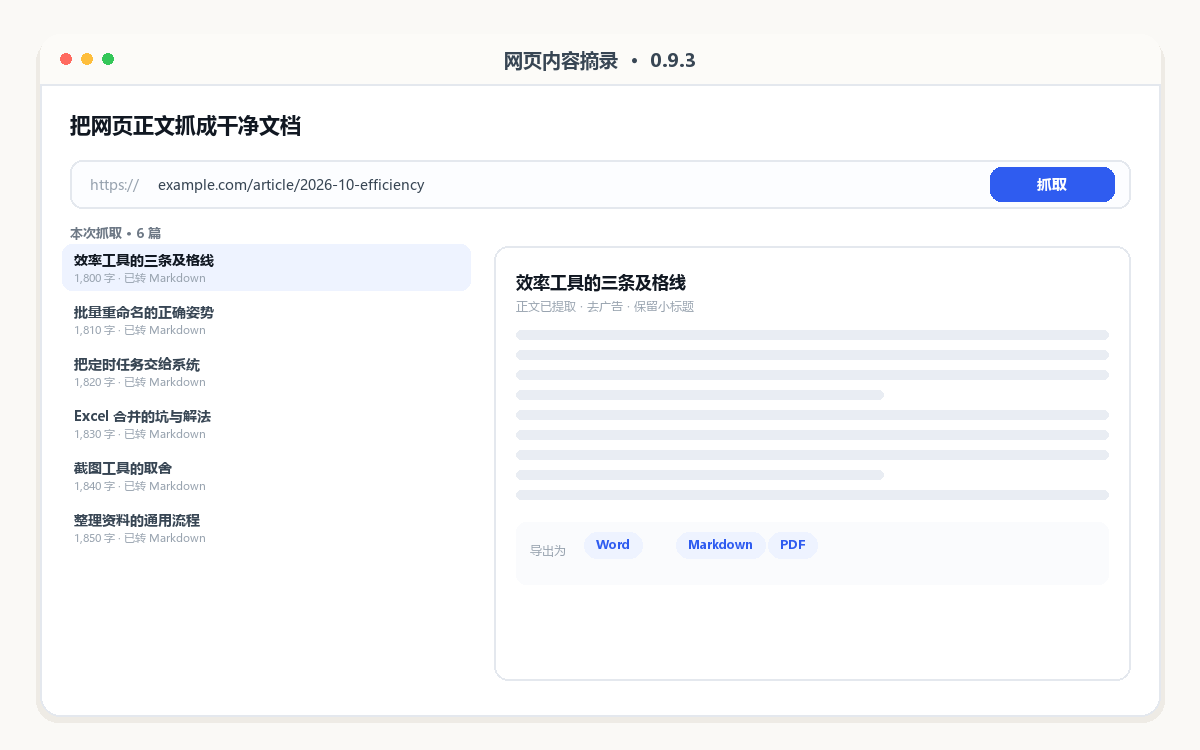Click text 1,830 字 · 已转 Markdown
1200x750 pixels.
tap(140, 434)
